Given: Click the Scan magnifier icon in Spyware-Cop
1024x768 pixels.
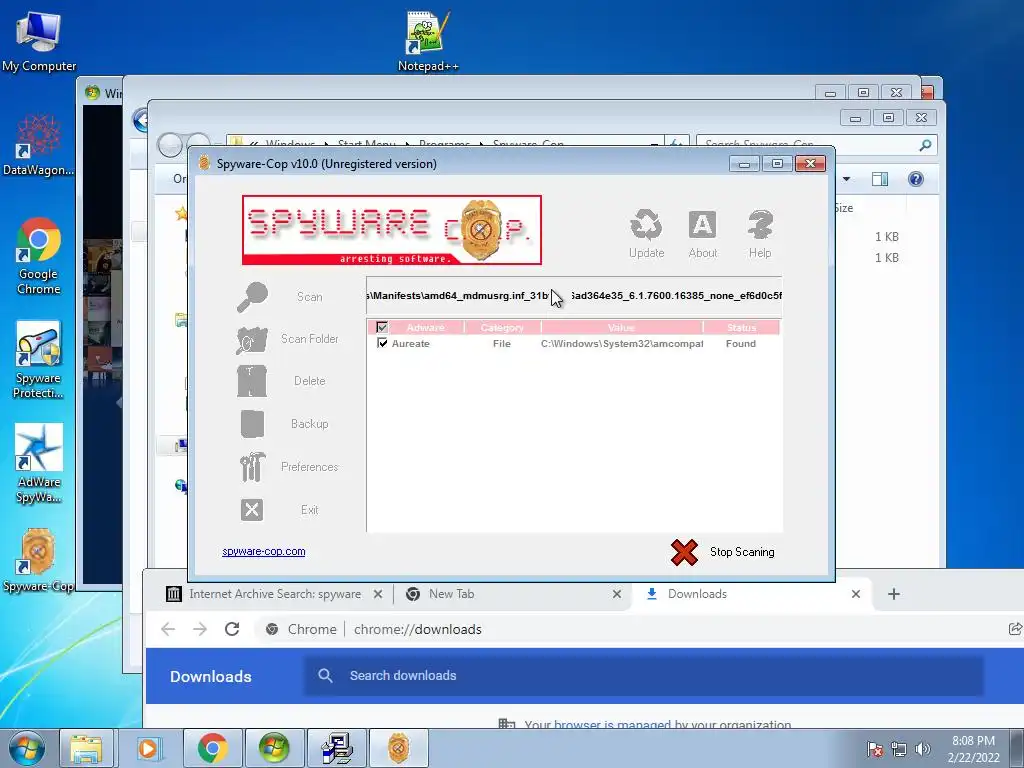Looking at the screenshot, I should (252, 297).
